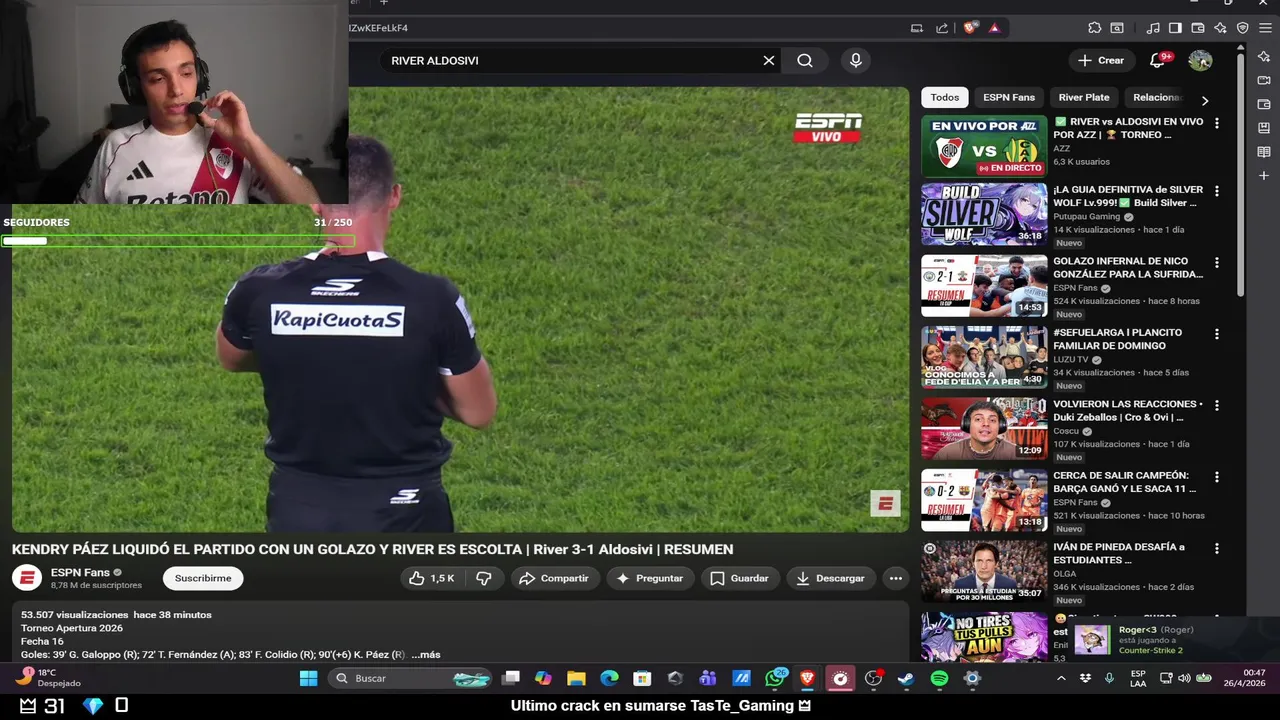The image size is (1280, 720).
Task: Start voice search with the microphone
Action: point(855,60)
